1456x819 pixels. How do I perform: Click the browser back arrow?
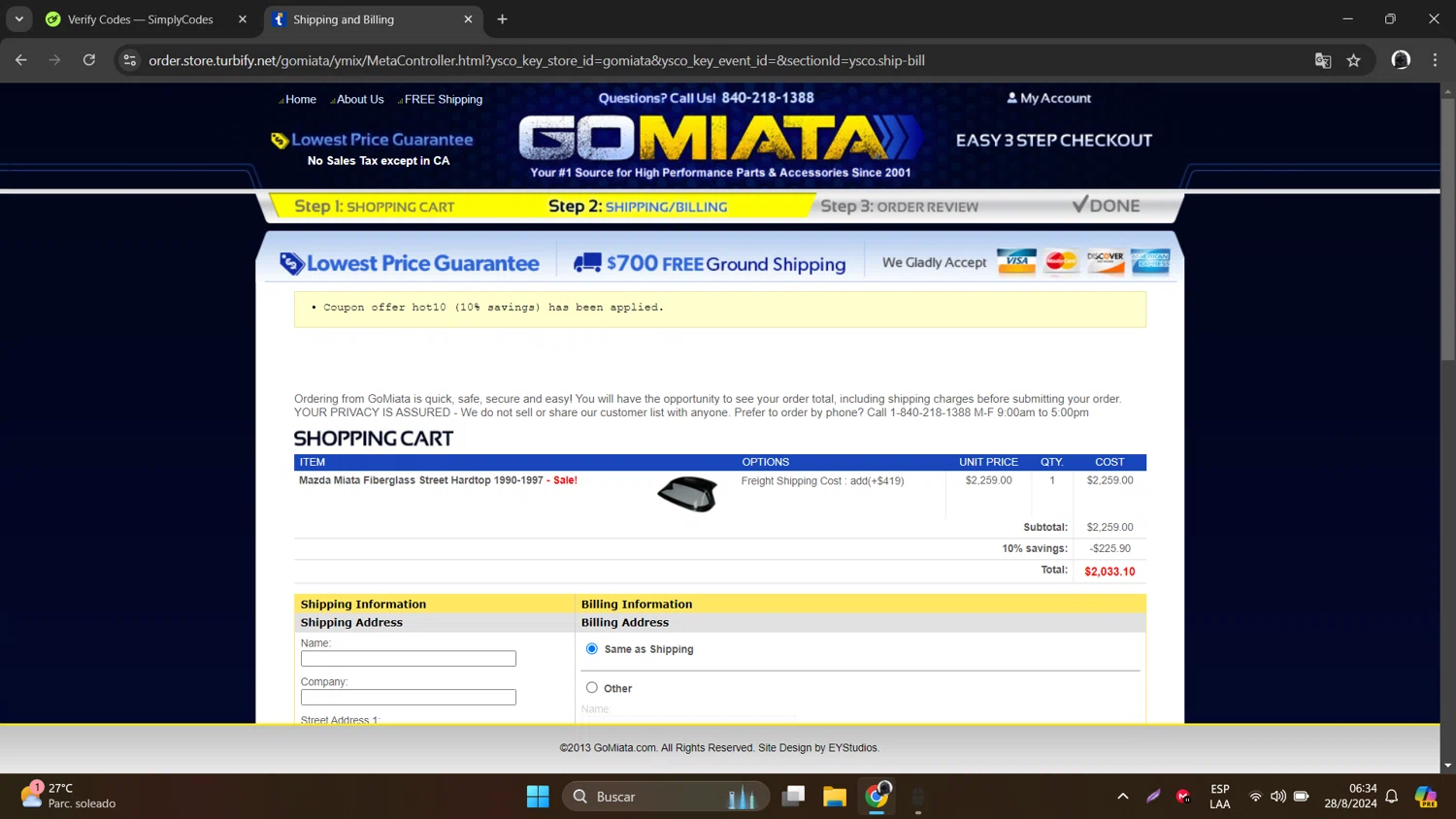21,60
